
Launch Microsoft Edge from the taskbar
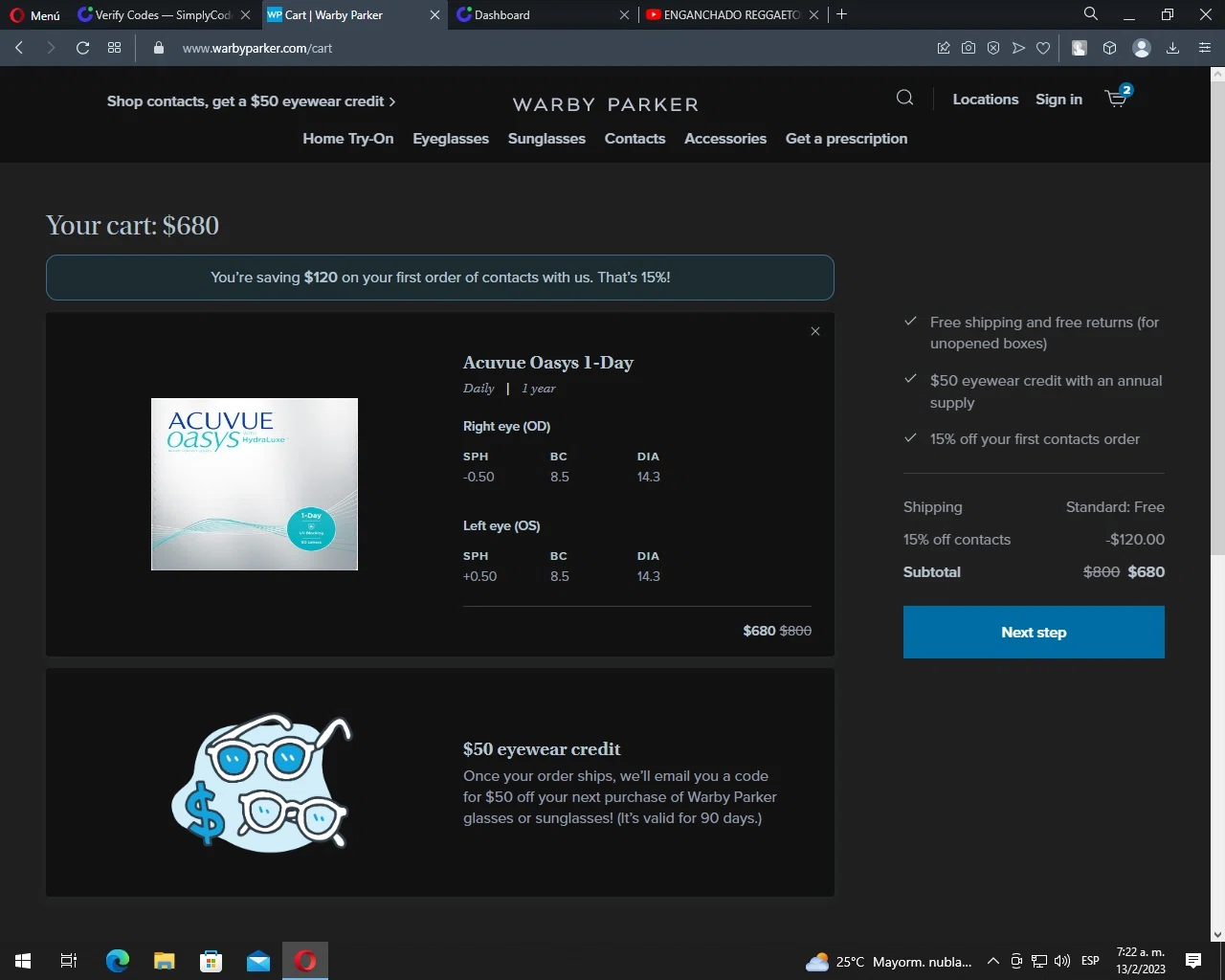[118, 961]
